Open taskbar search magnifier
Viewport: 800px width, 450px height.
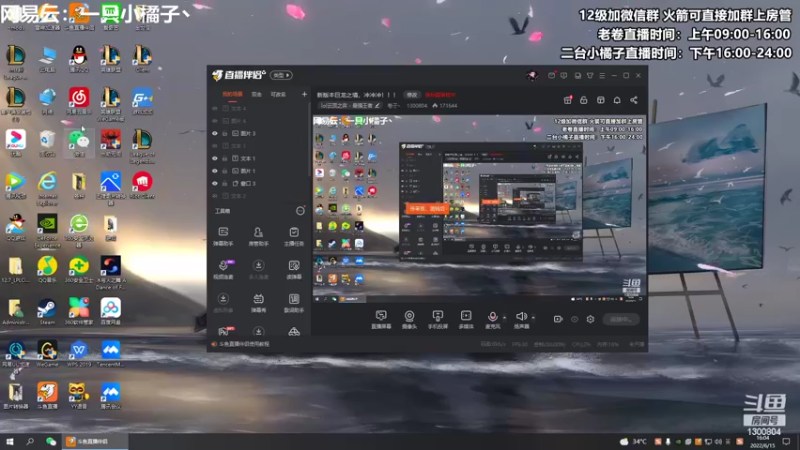click(x=30, y=441)
